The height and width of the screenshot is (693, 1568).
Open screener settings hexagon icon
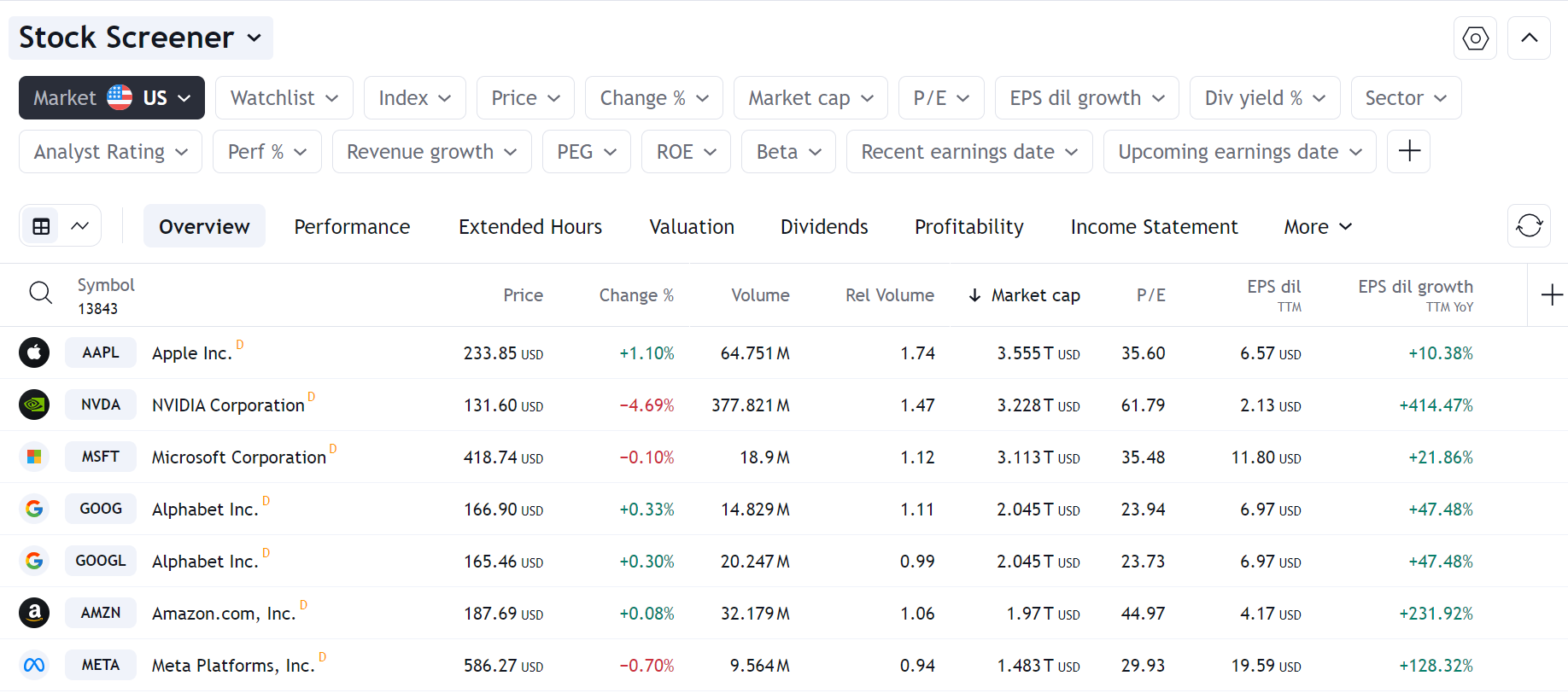(1475, 38)
